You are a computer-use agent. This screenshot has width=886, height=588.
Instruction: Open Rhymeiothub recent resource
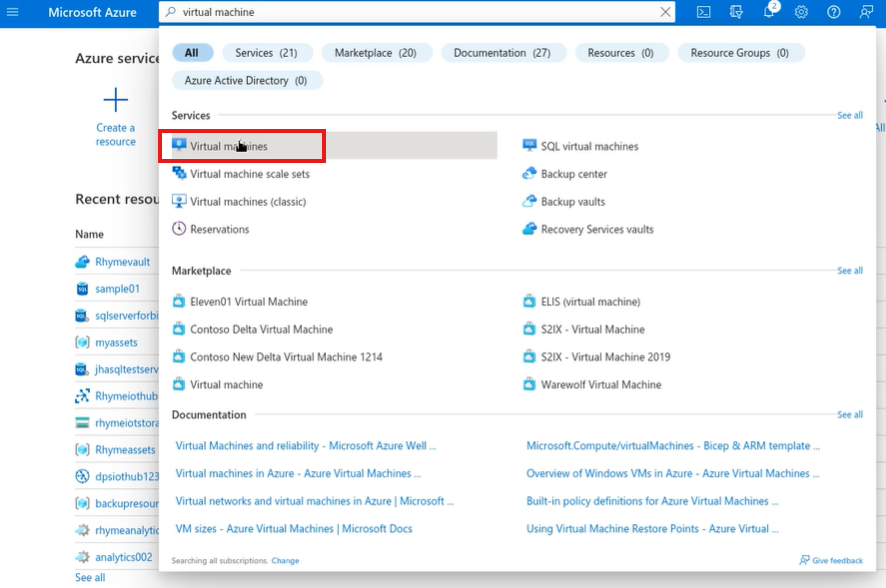[x=127, y=396]
